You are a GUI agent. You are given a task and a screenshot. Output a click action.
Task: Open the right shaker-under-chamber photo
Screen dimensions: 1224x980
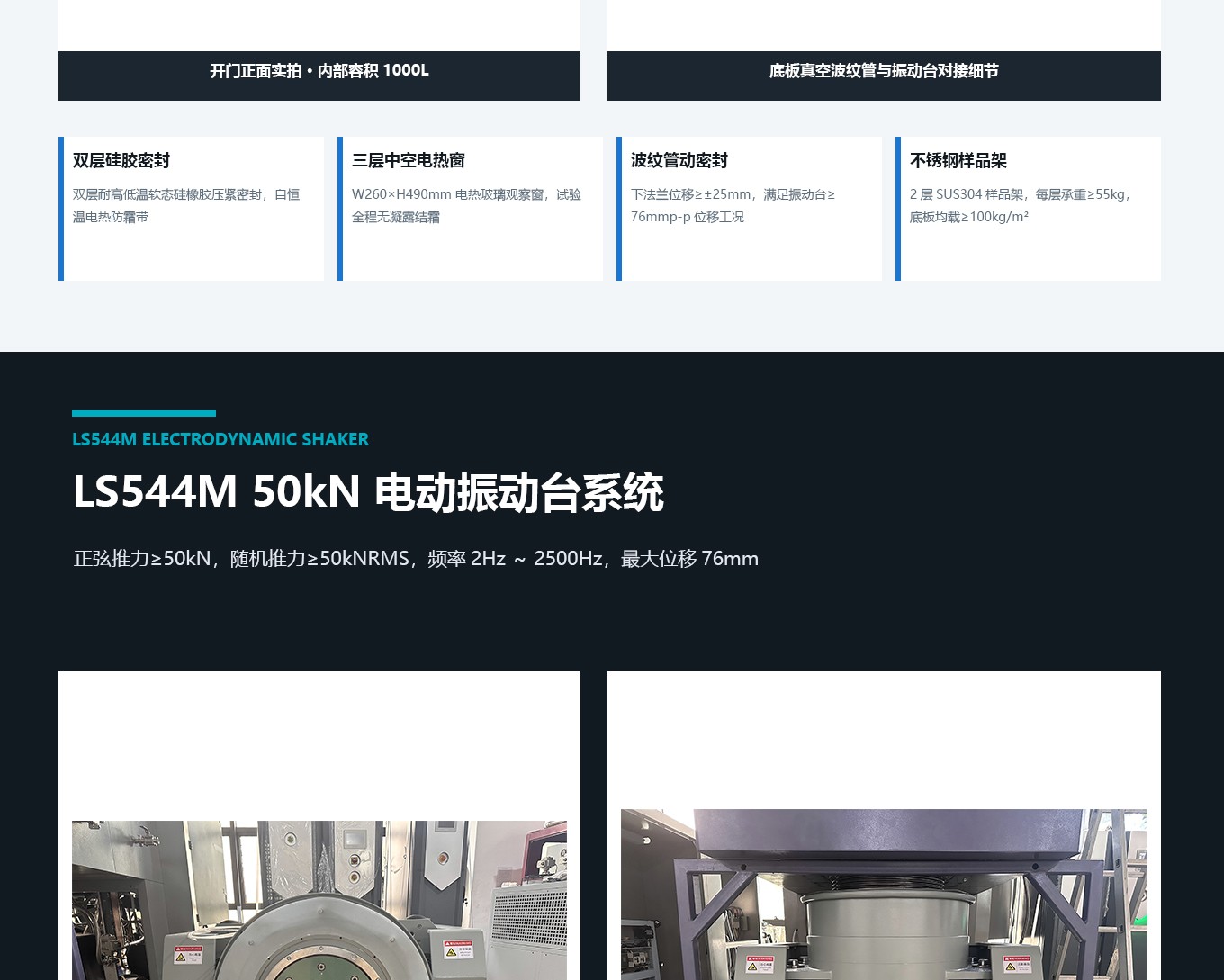click(884, 895)
